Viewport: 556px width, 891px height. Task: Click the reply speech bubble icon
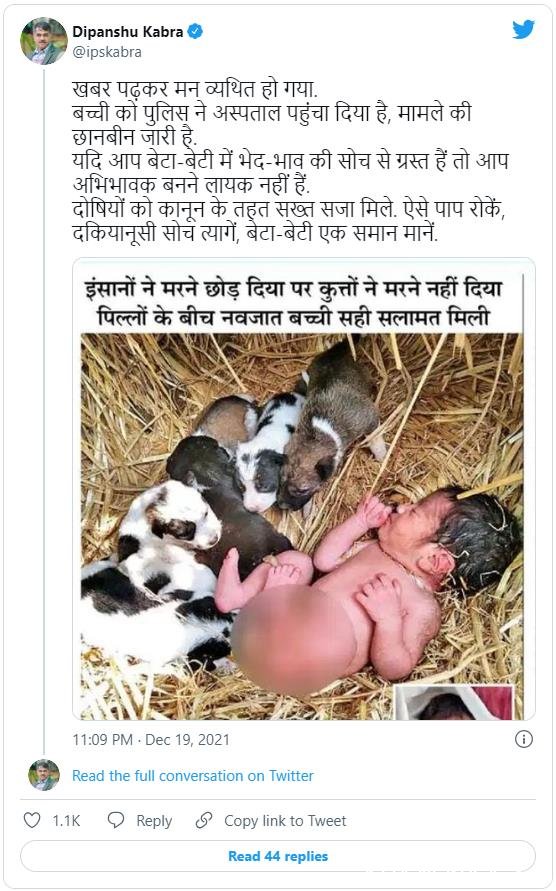pyautogui.click(x=116, y=820)
